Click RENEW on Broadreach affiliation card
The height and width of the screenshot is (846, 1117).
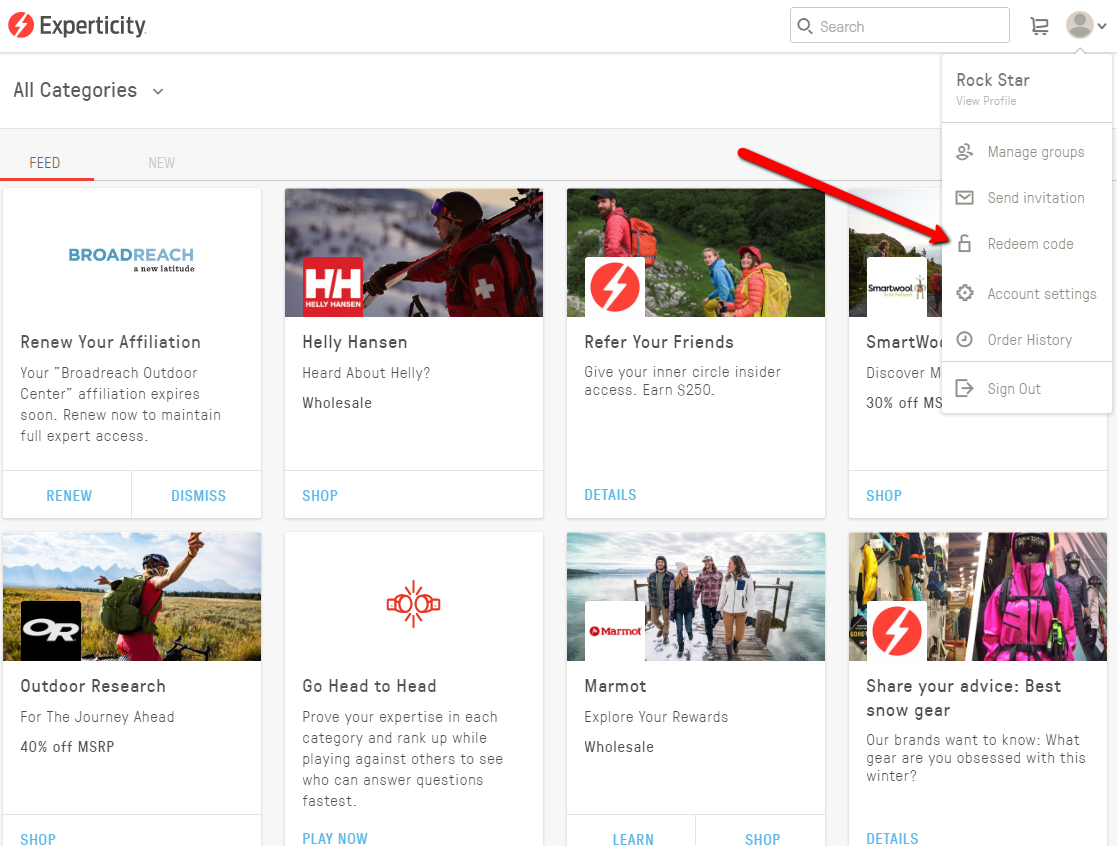(69, 496)
